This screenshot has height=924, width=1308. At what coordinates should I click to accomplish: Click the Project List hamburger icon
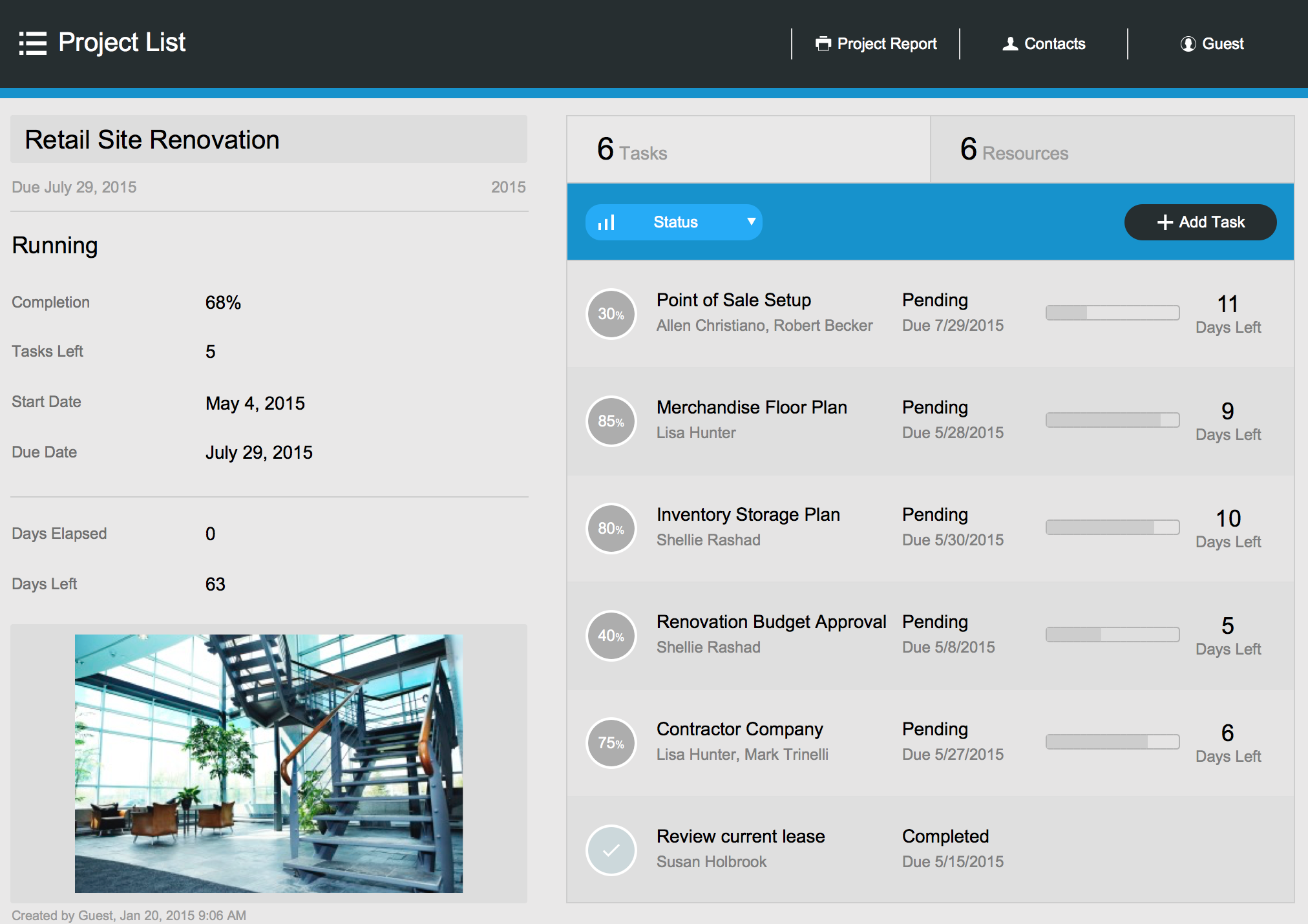pos(32,43)
